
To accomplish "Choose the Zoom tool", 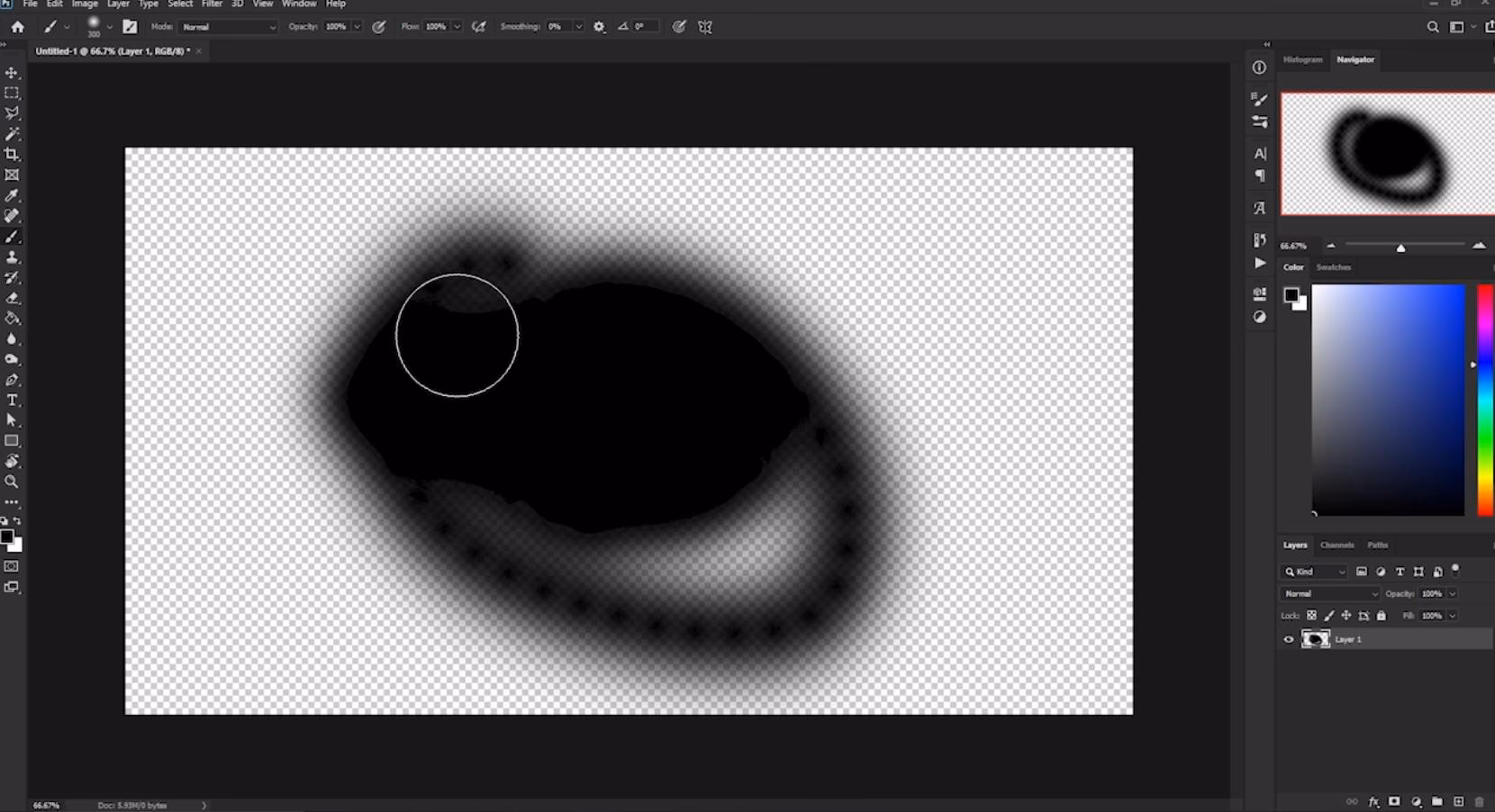I will click(x=12, y=482).
